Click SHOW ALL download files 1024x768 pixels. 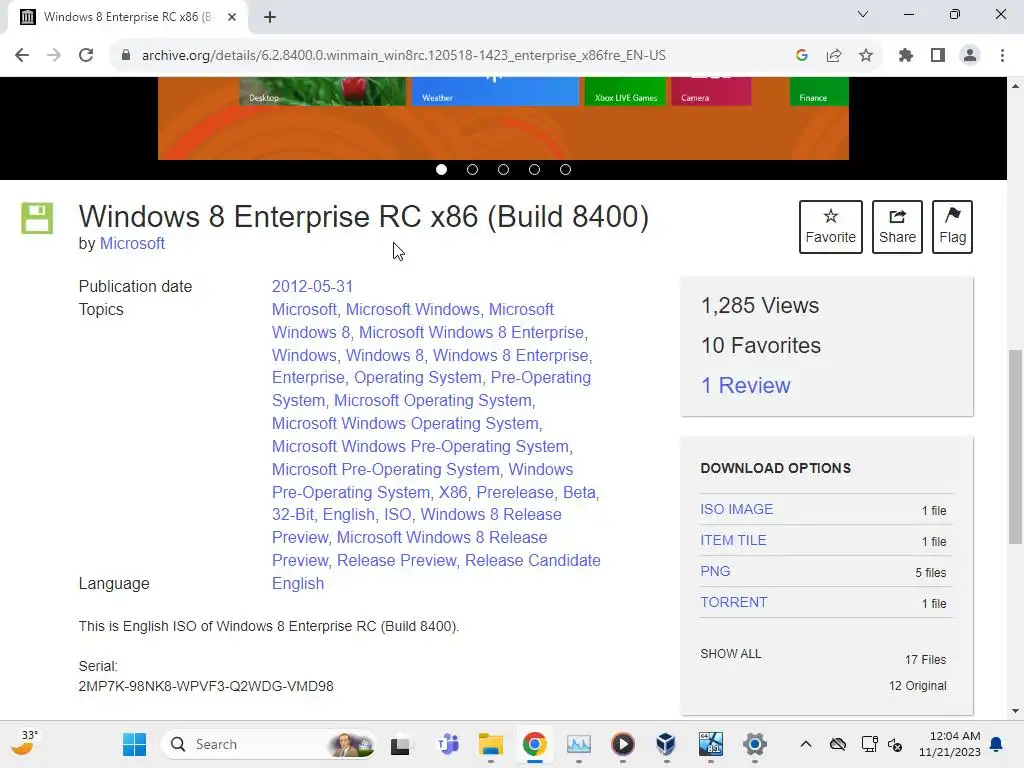(x=731, y=654)
